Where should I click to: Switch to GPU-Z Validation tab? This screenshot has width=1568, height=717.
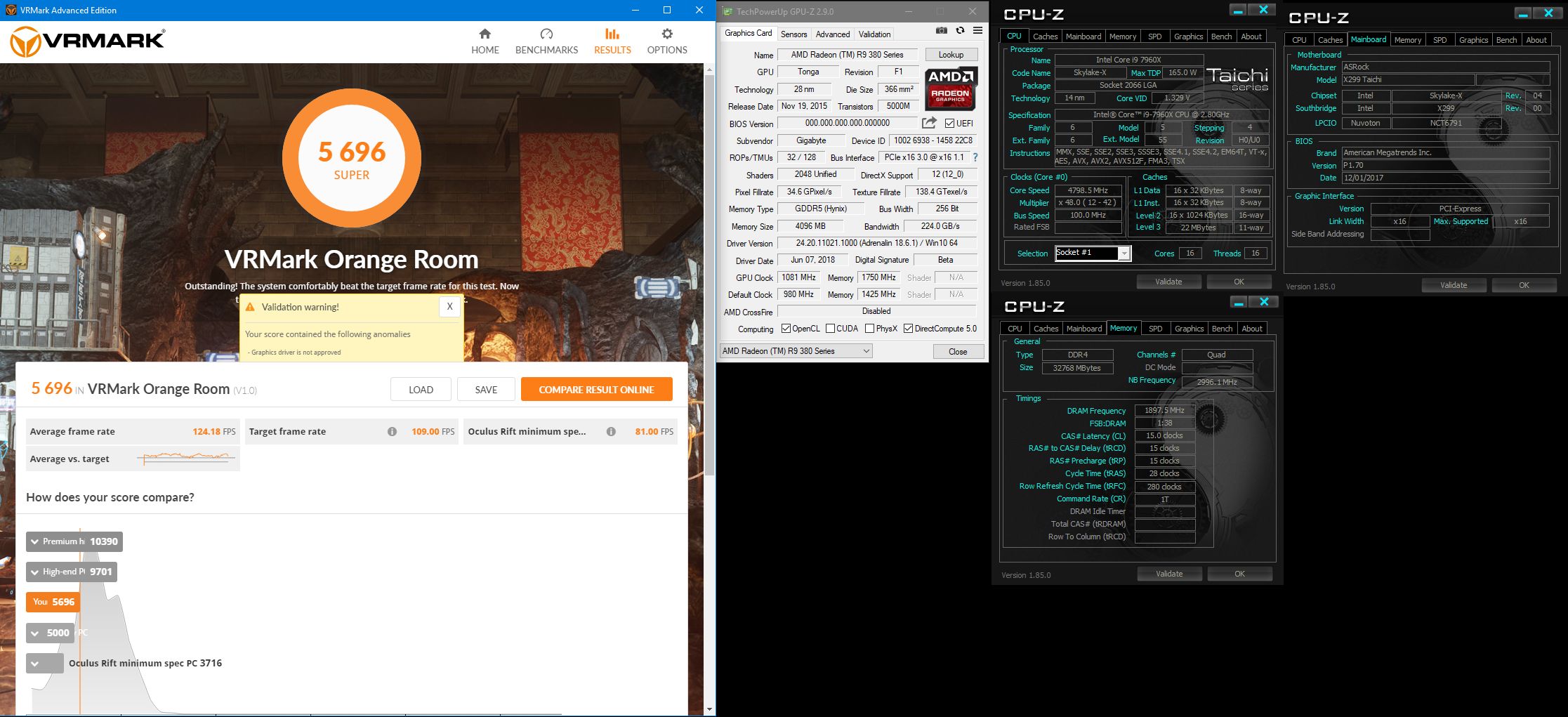(x=874, y=34)
